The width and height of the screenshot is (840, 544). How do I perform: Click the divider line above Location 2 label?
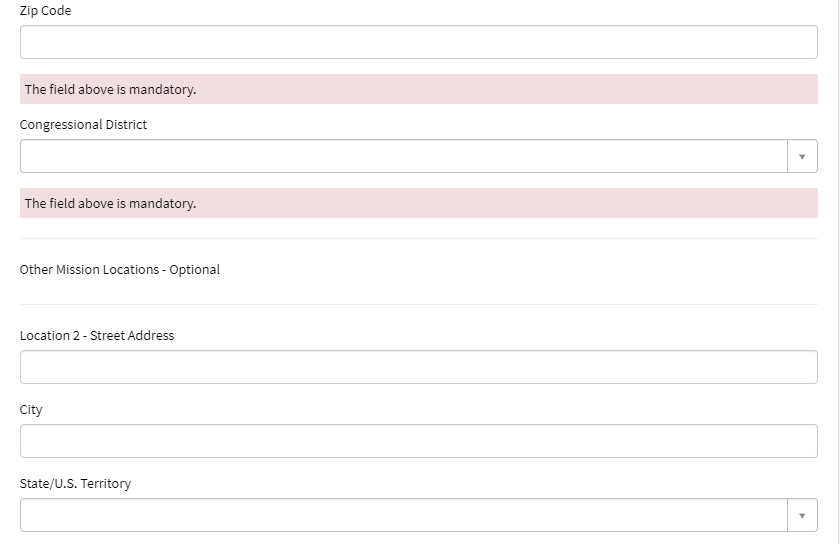click(418, 305)
